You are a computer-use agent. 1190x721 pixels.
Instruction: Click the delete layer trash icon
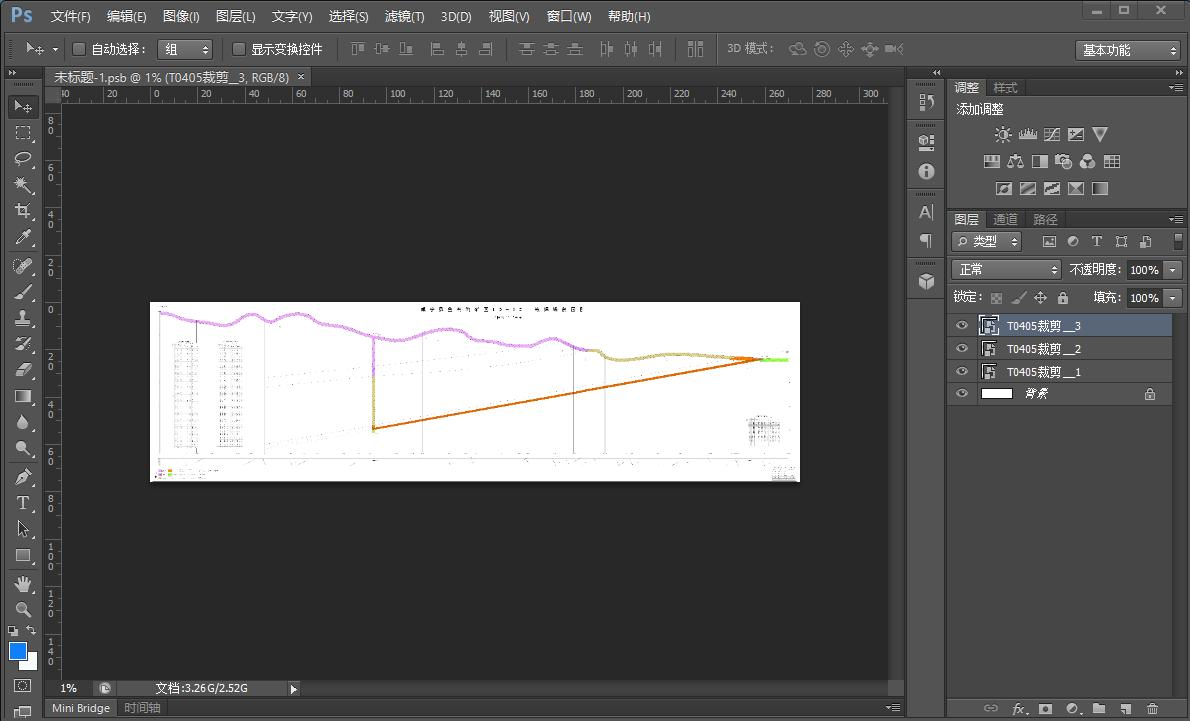tap(1152, 709)
